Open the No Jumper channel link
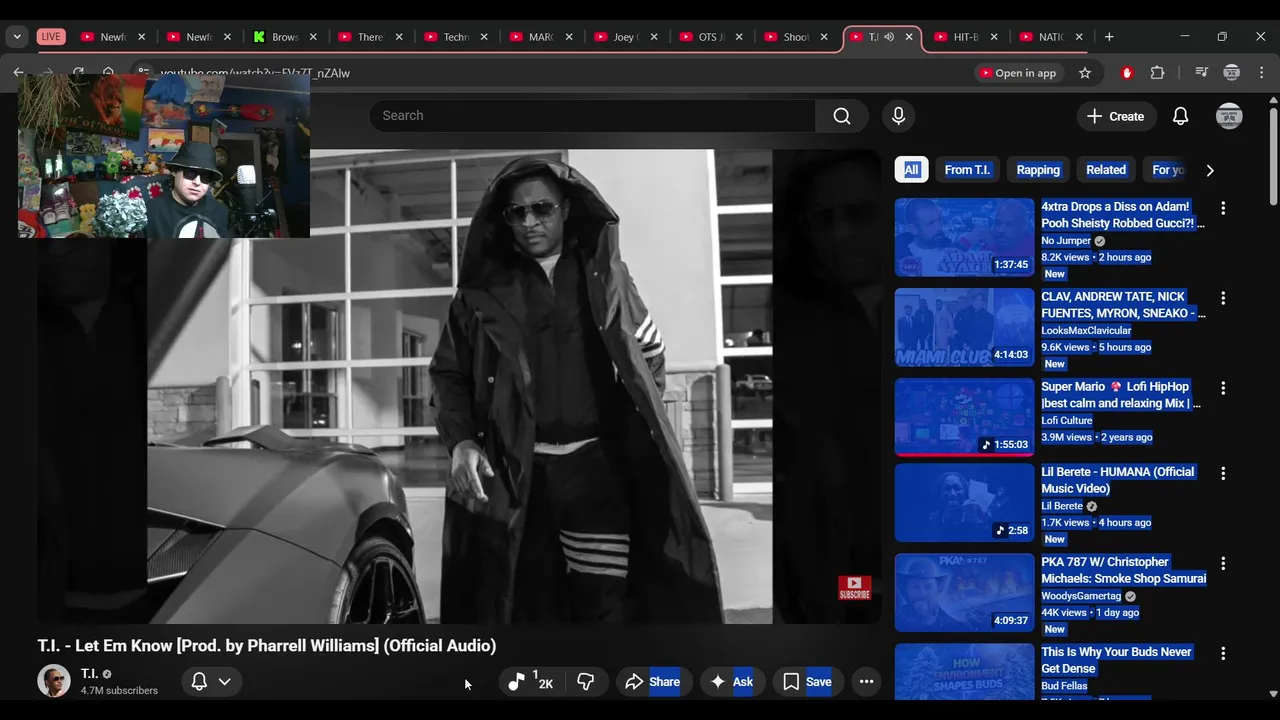This screenshot has width=1280, height=720. pos(1066,241)
